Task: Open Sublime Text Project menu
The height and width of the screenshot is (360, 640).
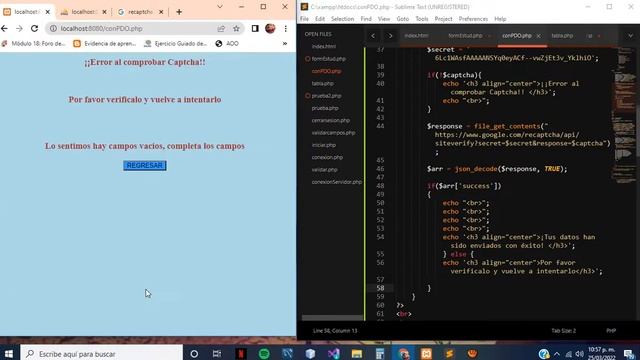Action: (443, 19)
